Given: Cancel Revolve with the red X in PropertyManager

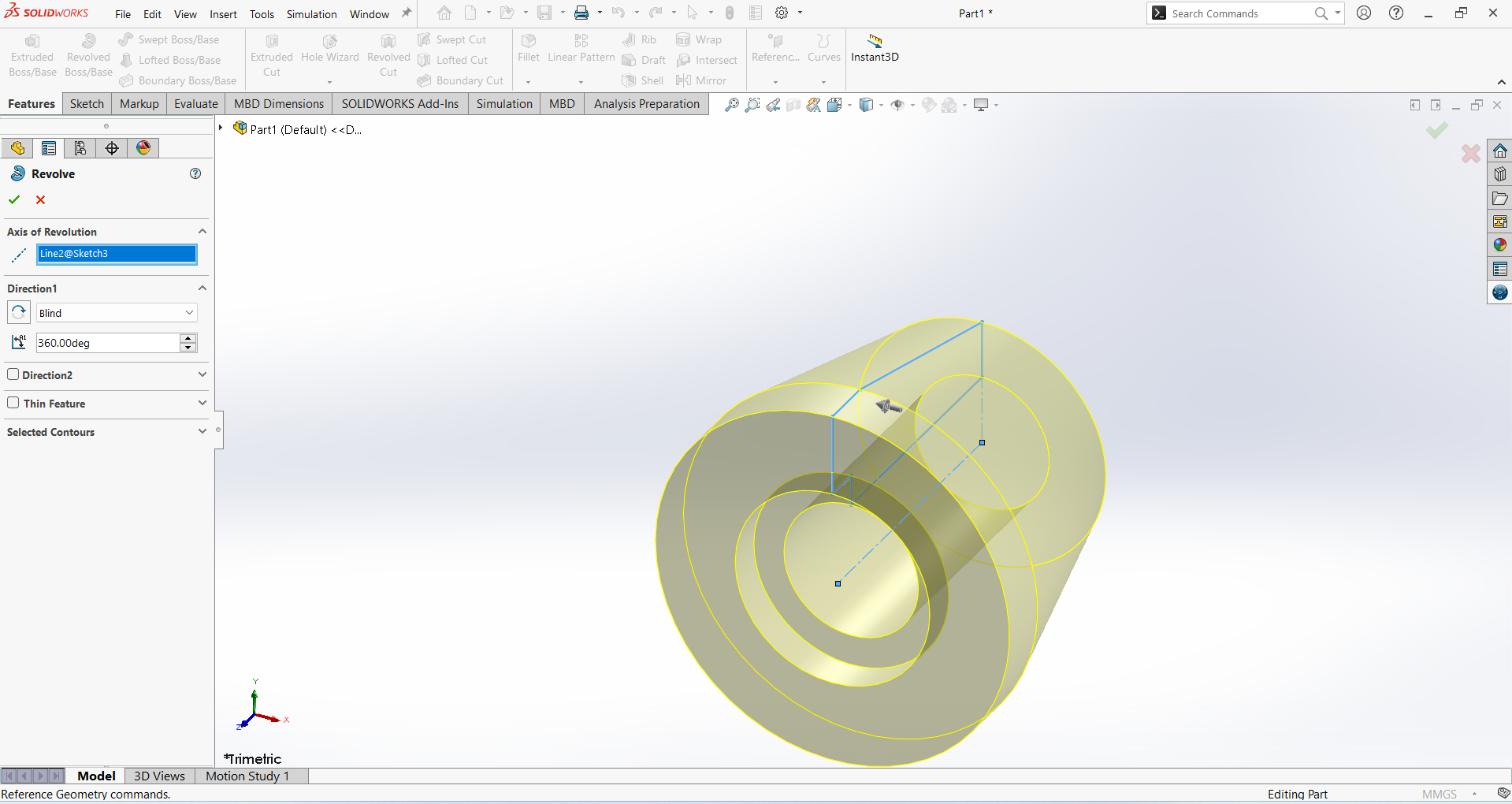Looking at the screenshot, I should click(41, 199).
